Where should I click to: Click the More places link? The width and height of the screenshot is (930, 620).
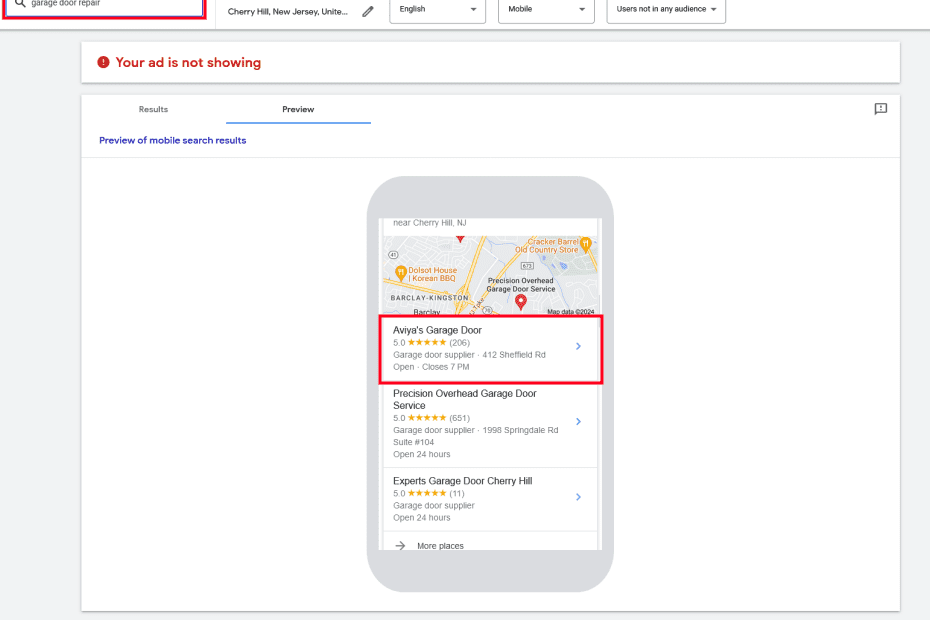coord(440,546)
